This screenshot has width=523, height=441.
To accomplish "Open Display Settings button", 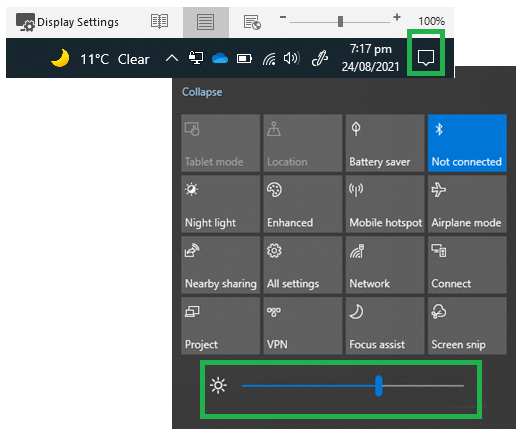I will [x=68, y=22].
